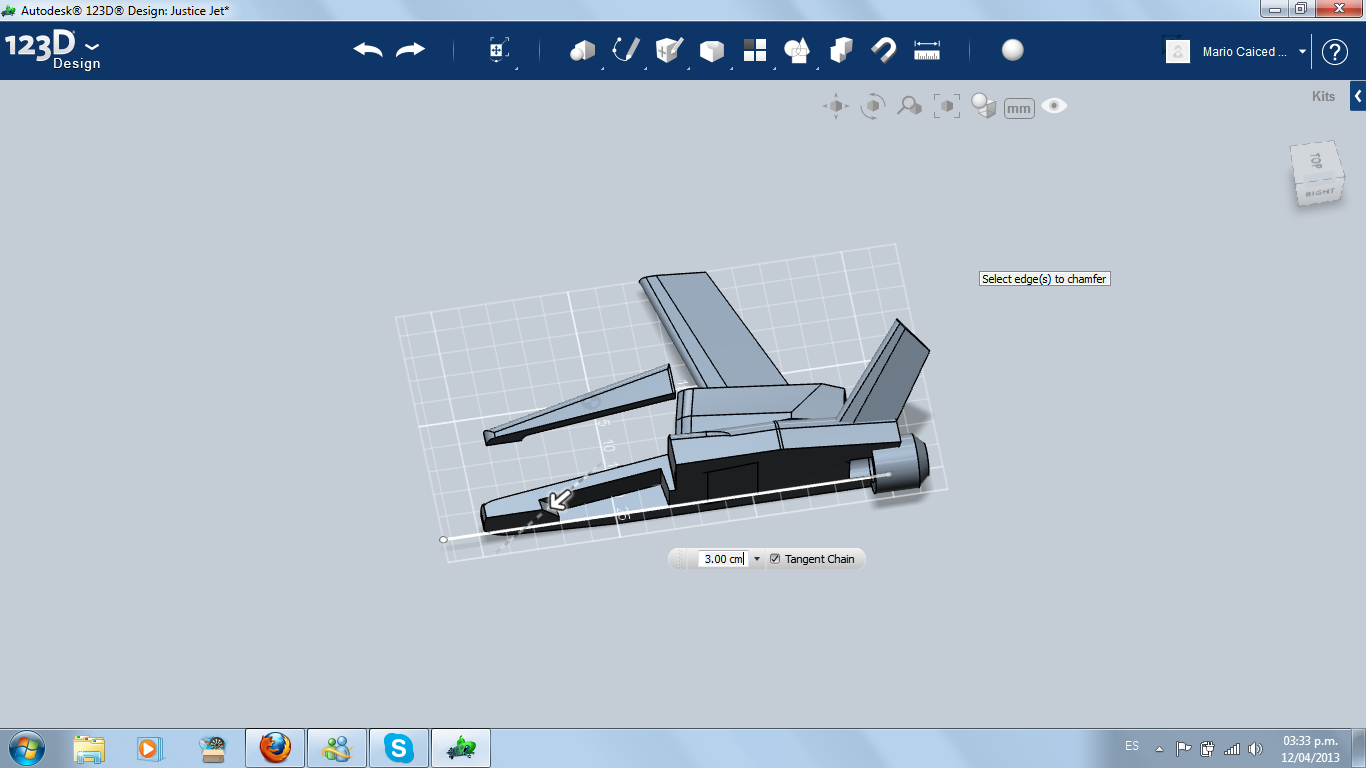Click the 3.00 cm distance field
Image resolution: width=1366 pixels, height=768 pixels.
point(723,559)
